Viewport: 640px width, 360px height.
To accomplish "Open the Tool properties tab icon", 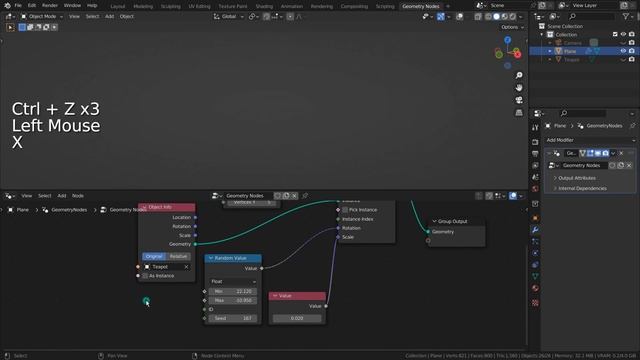I will pyautogui.click(x=535, y=128).
